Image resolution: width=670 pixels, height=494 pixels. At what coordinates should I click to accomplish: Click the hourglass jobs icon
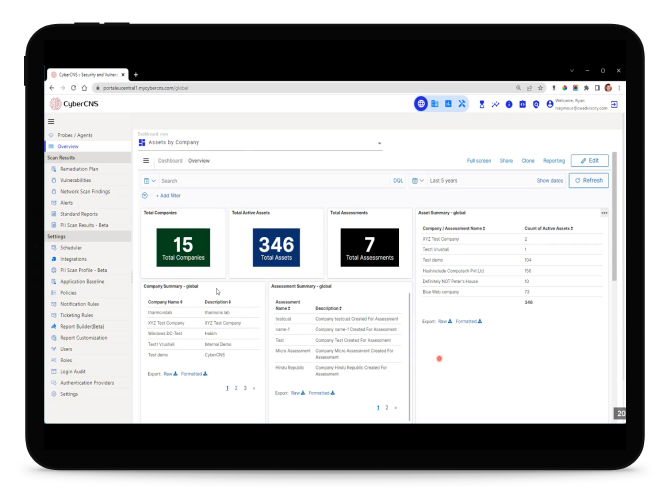click(481, 104)
